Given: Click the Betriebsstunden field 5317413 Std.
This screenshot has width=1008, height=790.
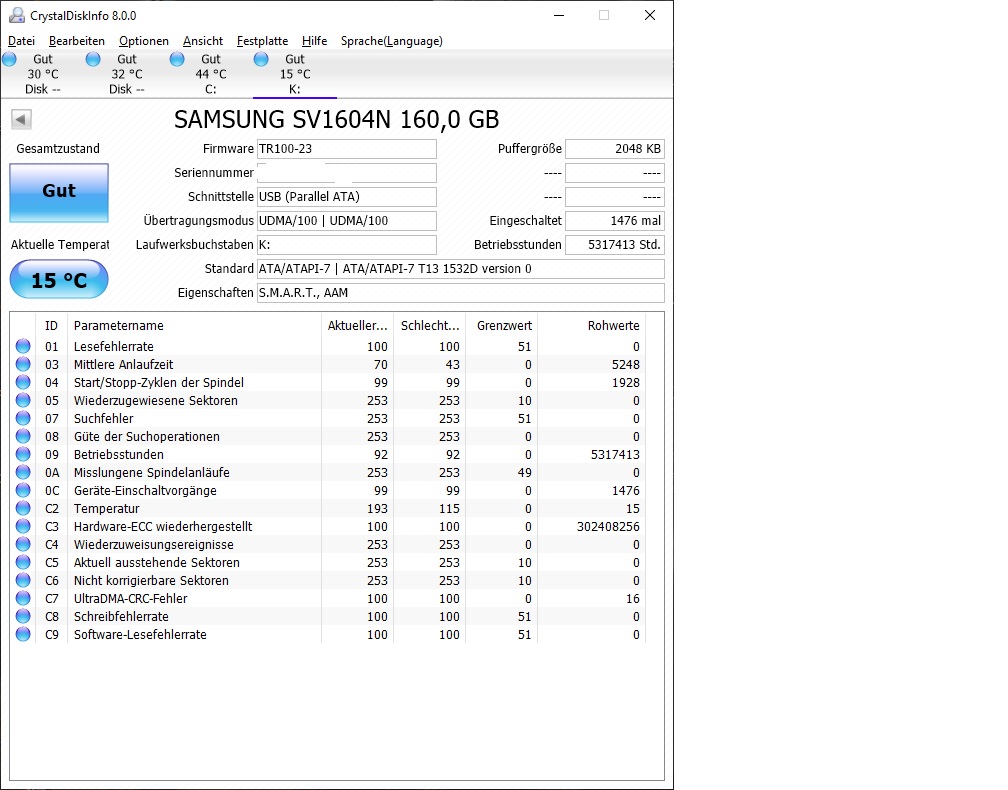Looking at the screenshot, I should (615, 245).
